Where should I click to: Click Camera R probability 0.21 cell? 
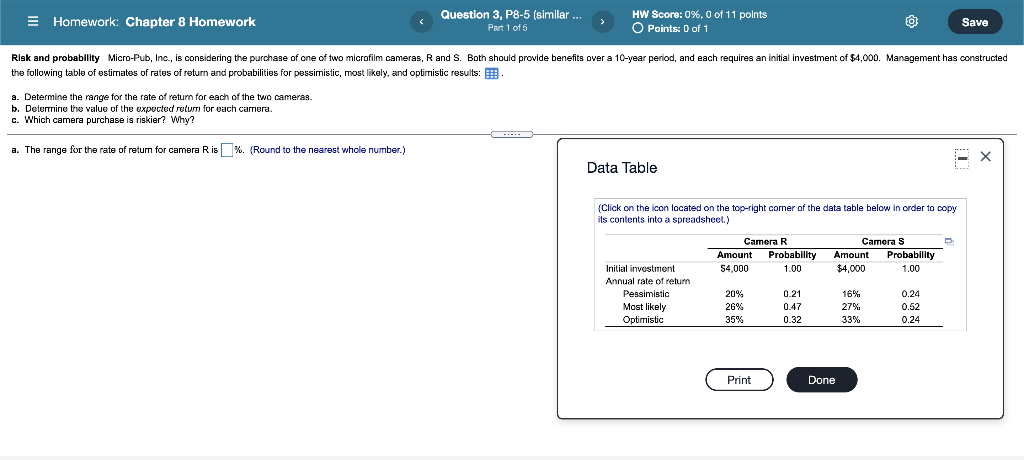click(792, 294)
